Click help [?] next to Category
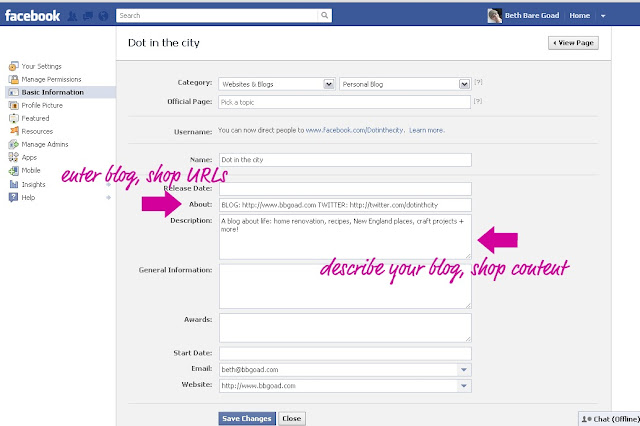The image size is (640, 426). click(x=478, y=82)
